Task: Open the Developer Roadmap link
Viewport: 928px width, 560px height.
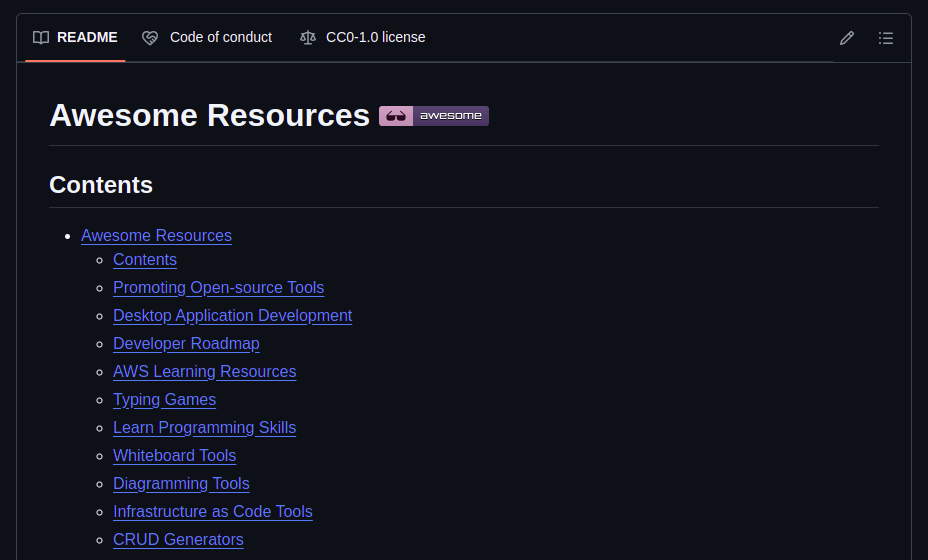Action: 186,344
